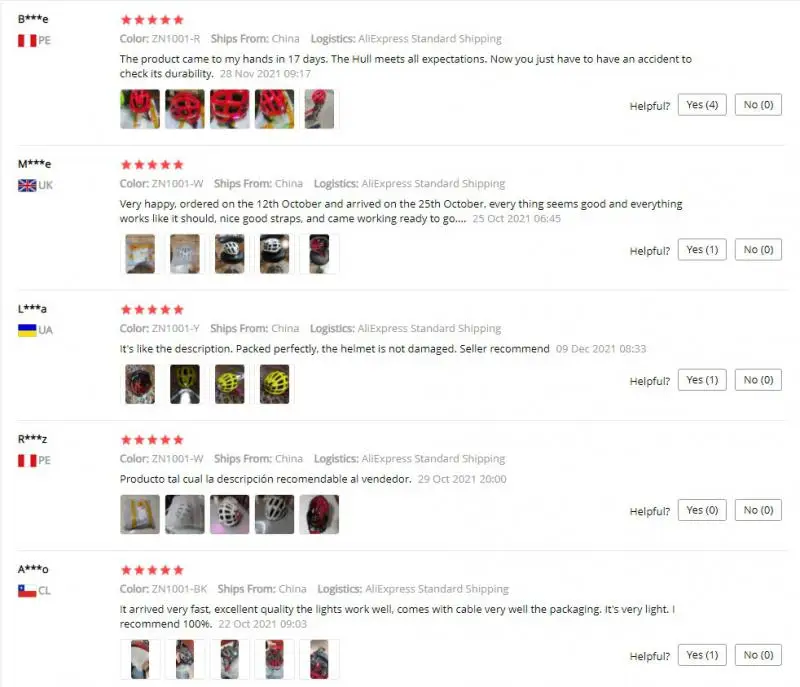Screen dimensions: 800x687
Task: Open first package photo in M***e's review
Action: tap(140, 254)
